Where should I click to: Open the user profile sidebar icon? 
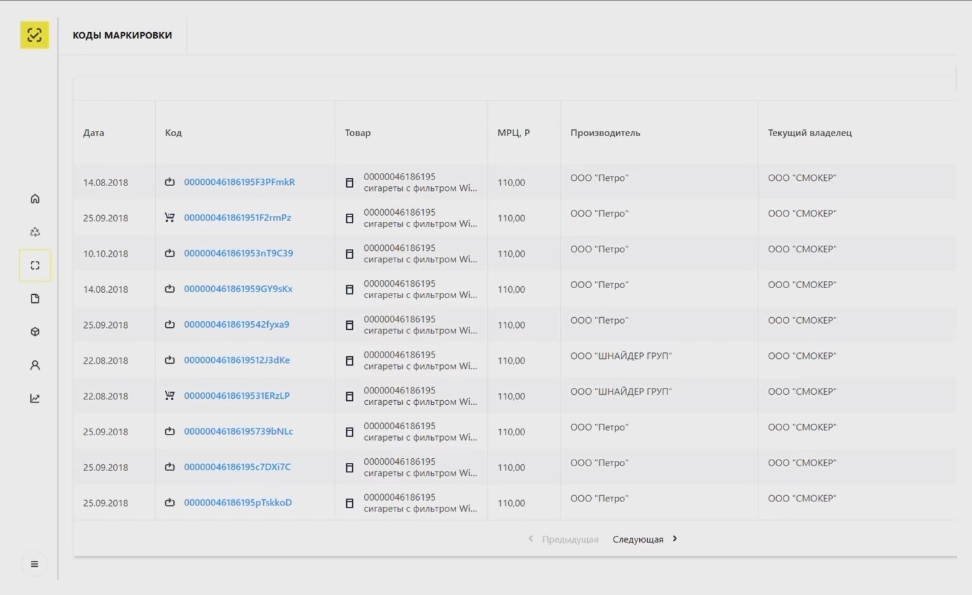35,365
